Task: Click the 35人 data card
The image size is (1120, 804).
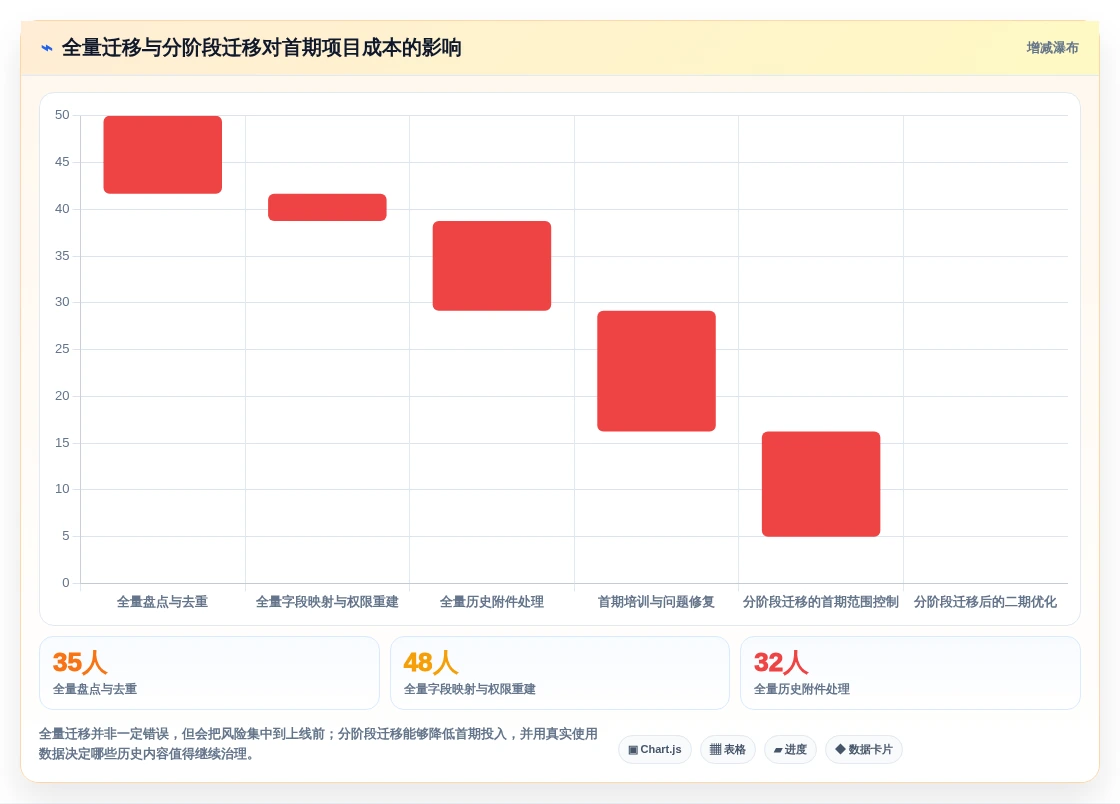Action: (209, 673)
